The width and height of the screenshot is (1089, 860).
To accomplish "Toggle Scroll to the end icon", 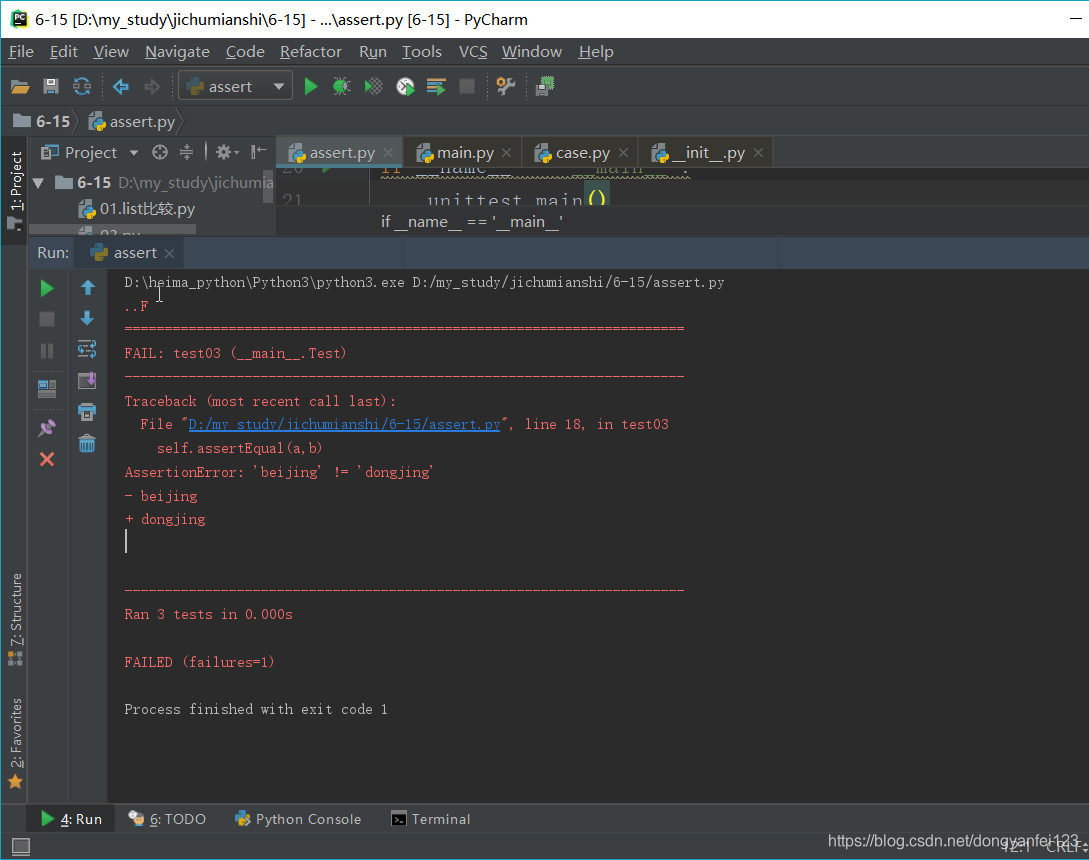I will pos(87,381).
